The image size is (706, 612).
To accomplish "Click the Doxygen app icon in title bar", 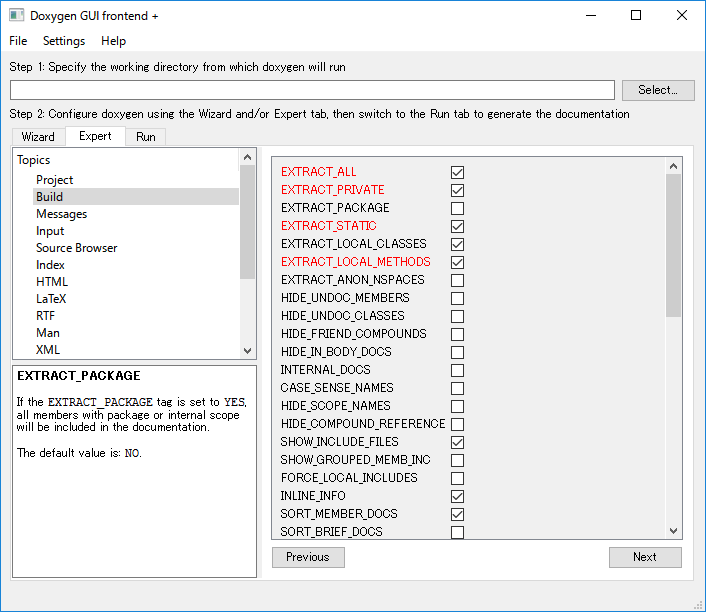I will coord(17,15).
